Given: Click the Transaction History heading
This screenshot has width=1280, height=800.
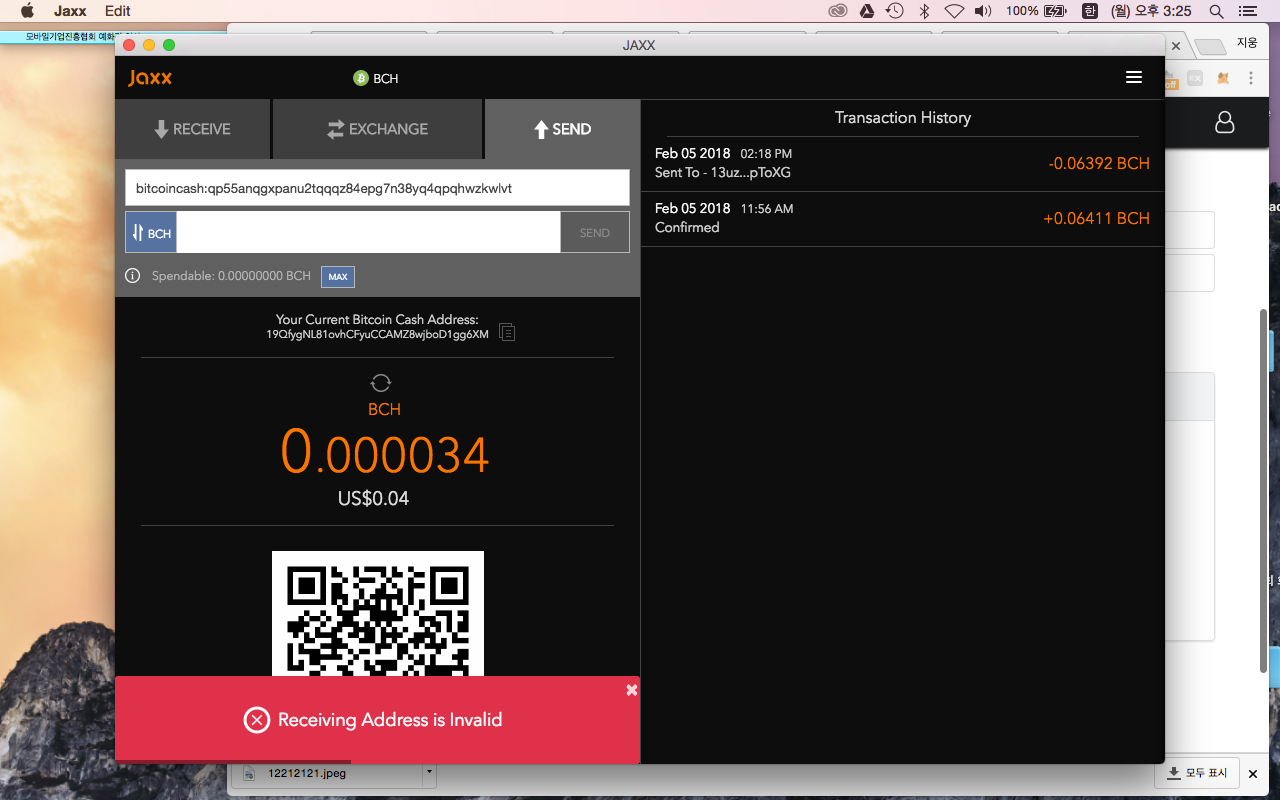Looking at the screenshot, I should click(x=903, y=117).
